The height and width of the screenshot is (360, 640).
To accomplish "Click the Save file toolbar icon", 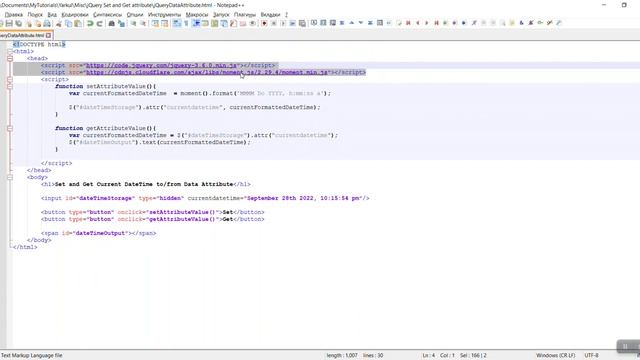I will [9, 23].
